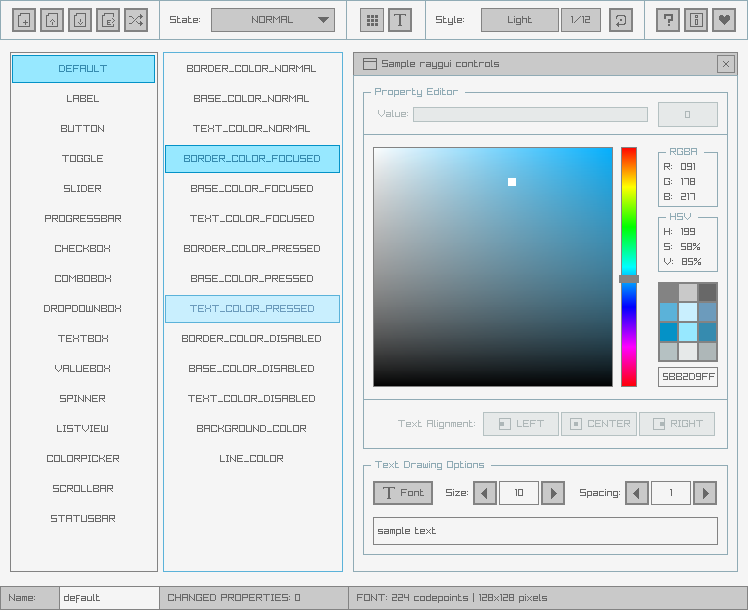
Task: Select COLORPICKER control item
Action: click(83, 459)
